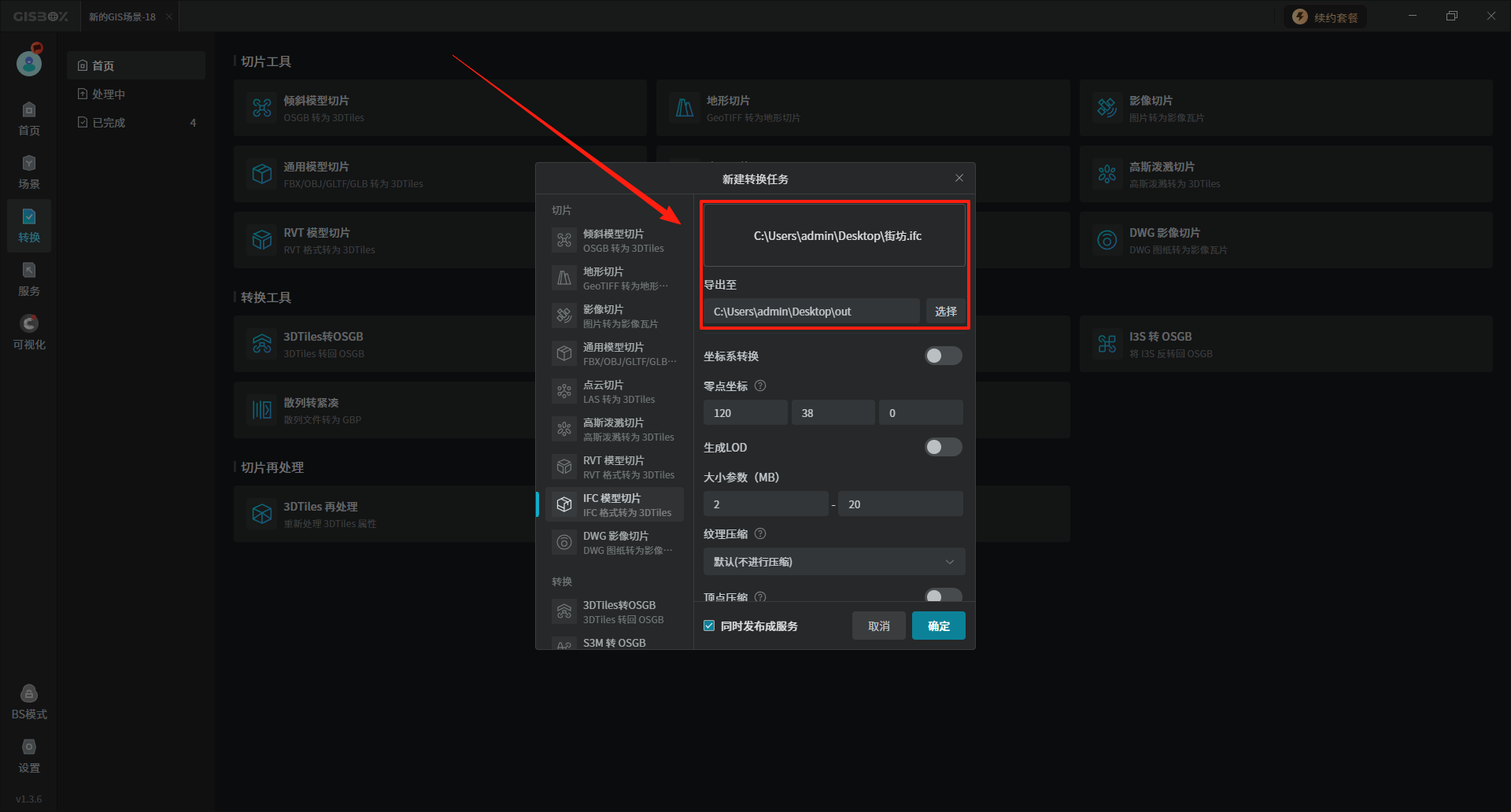The image size is (1511, 812).
Task: Open the 处理中 menu item
Action: click(x=109, y=94)
